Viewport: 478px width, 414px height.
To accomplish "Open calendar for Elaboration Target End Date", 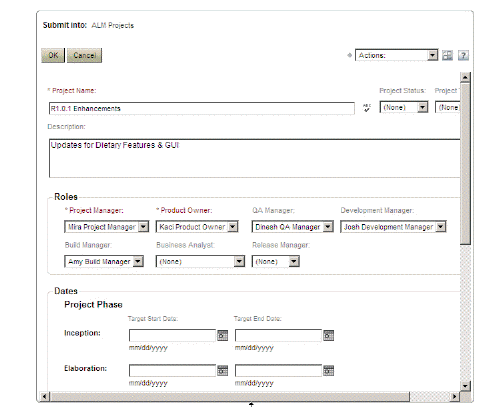I will [328, 371].
